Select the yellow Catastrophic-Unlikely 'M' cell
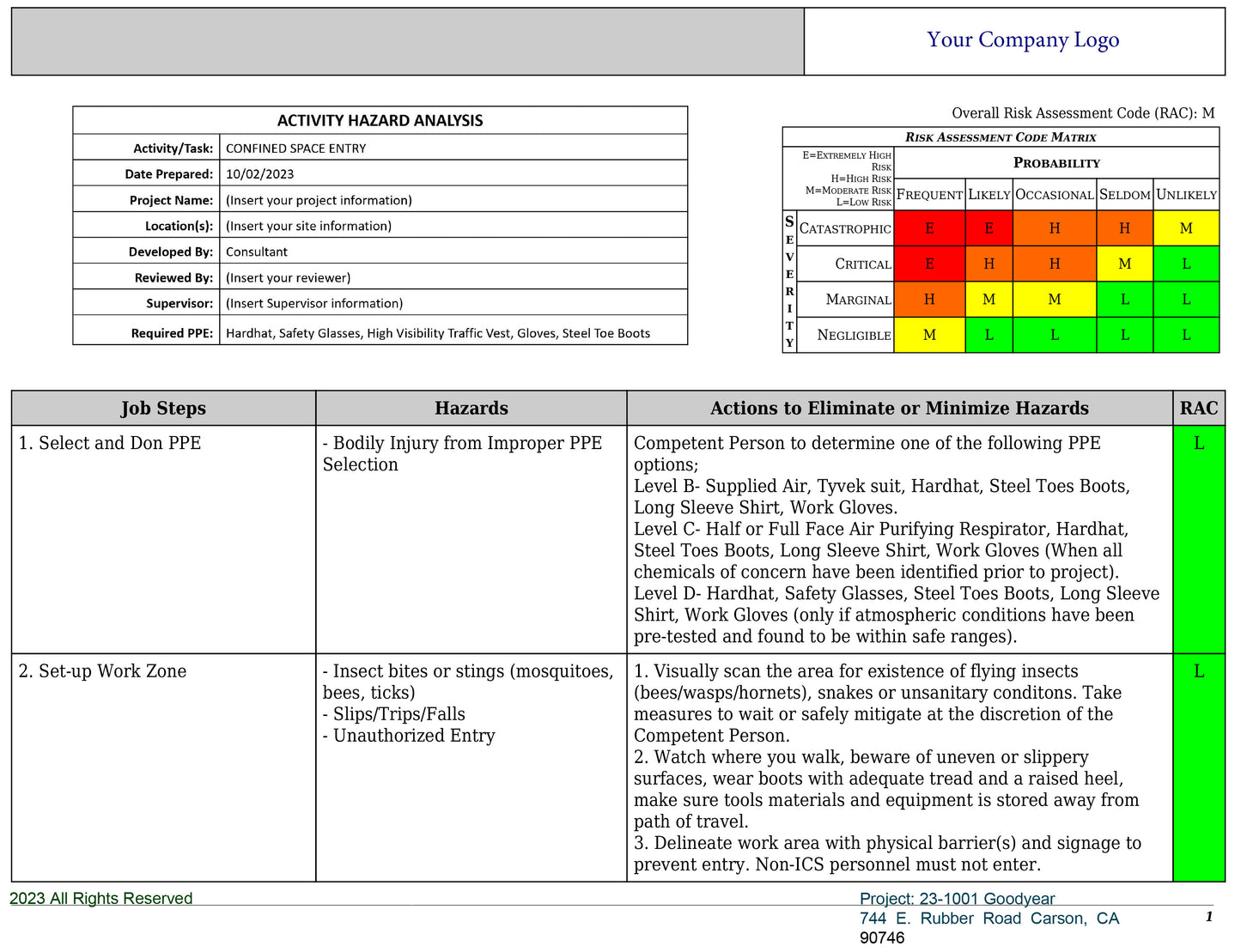The height and width of the screenshot is (952, 1241). pyautogui.click(x=1186, y=228)
